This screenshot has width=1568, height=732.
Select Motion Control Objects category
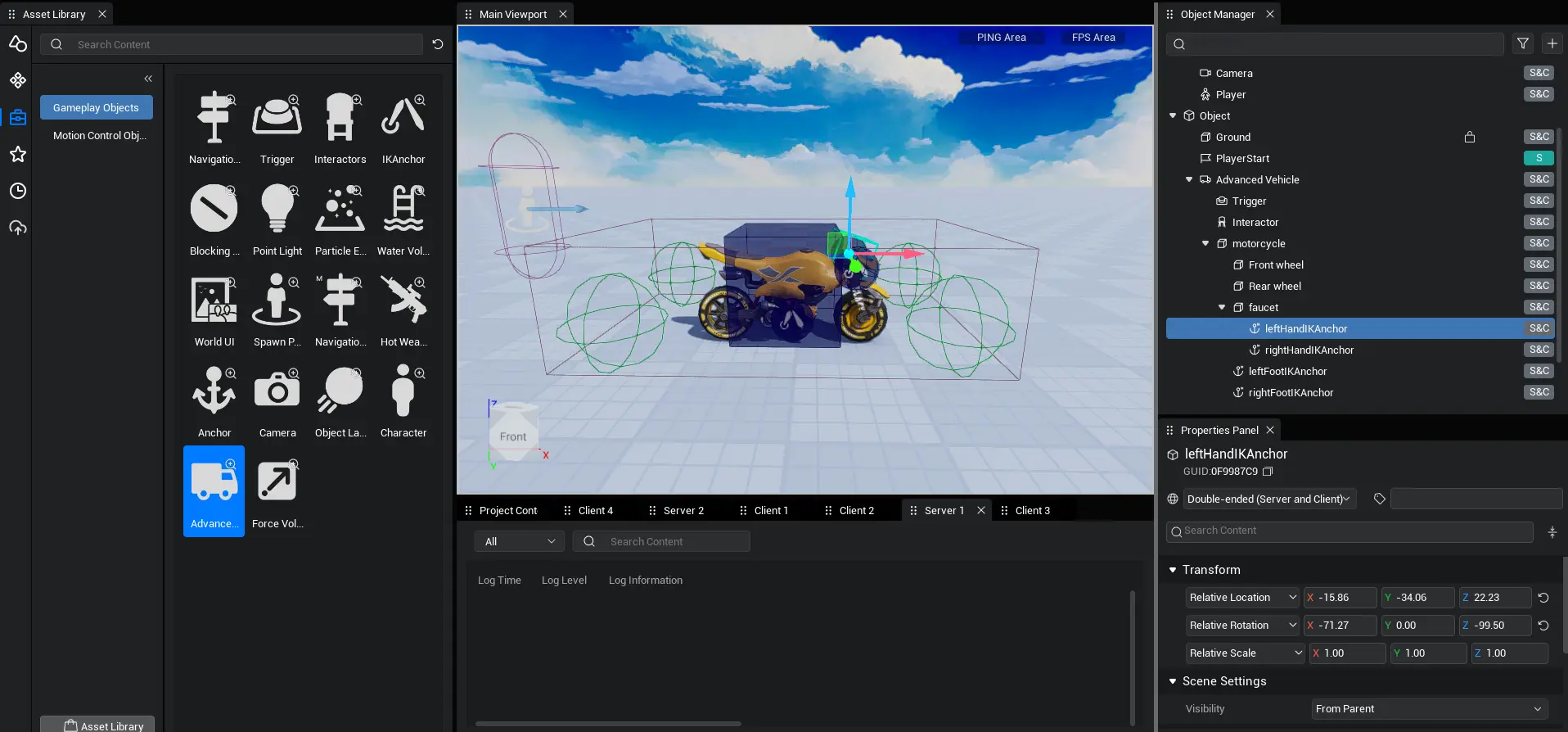coord(100,136)
